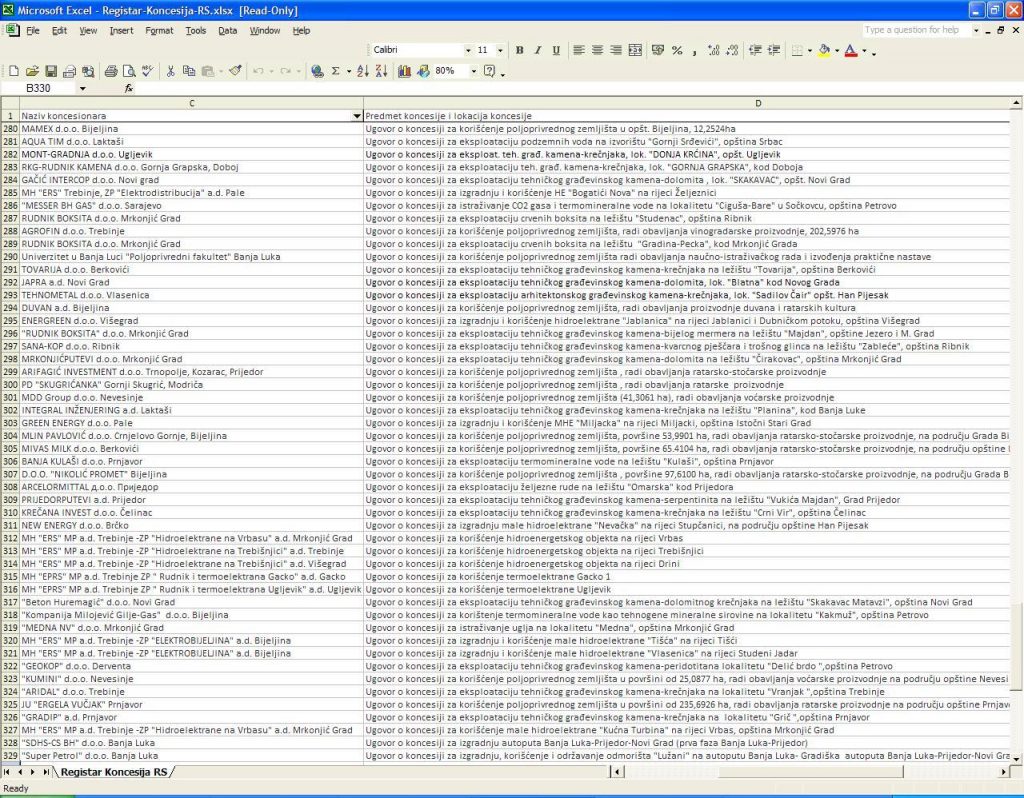1024x798 pixels.
Task: Insert a hyperlink via globe icon
Action: 317,71
